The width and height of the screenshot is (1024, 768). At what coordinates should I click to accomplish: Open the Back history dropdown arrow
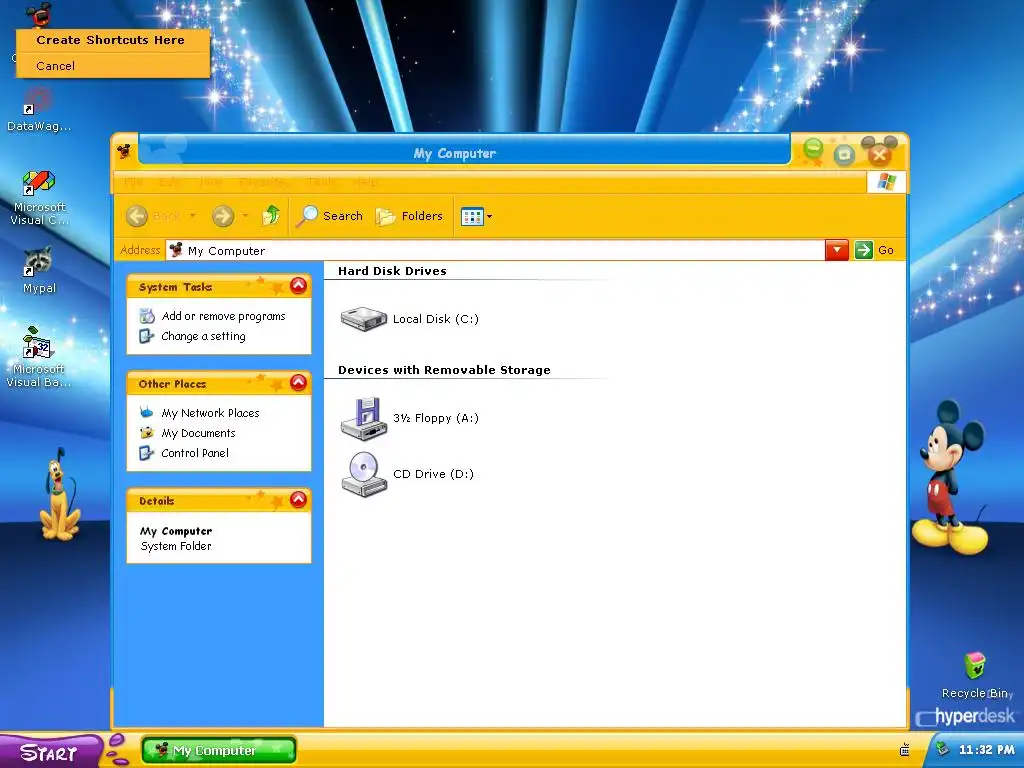coord(193,216)
